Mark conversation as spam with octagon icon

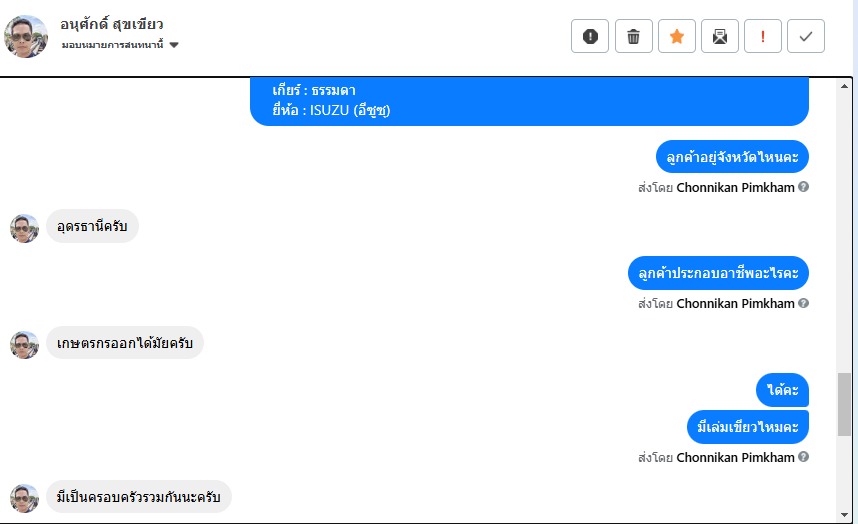point(590,37)
